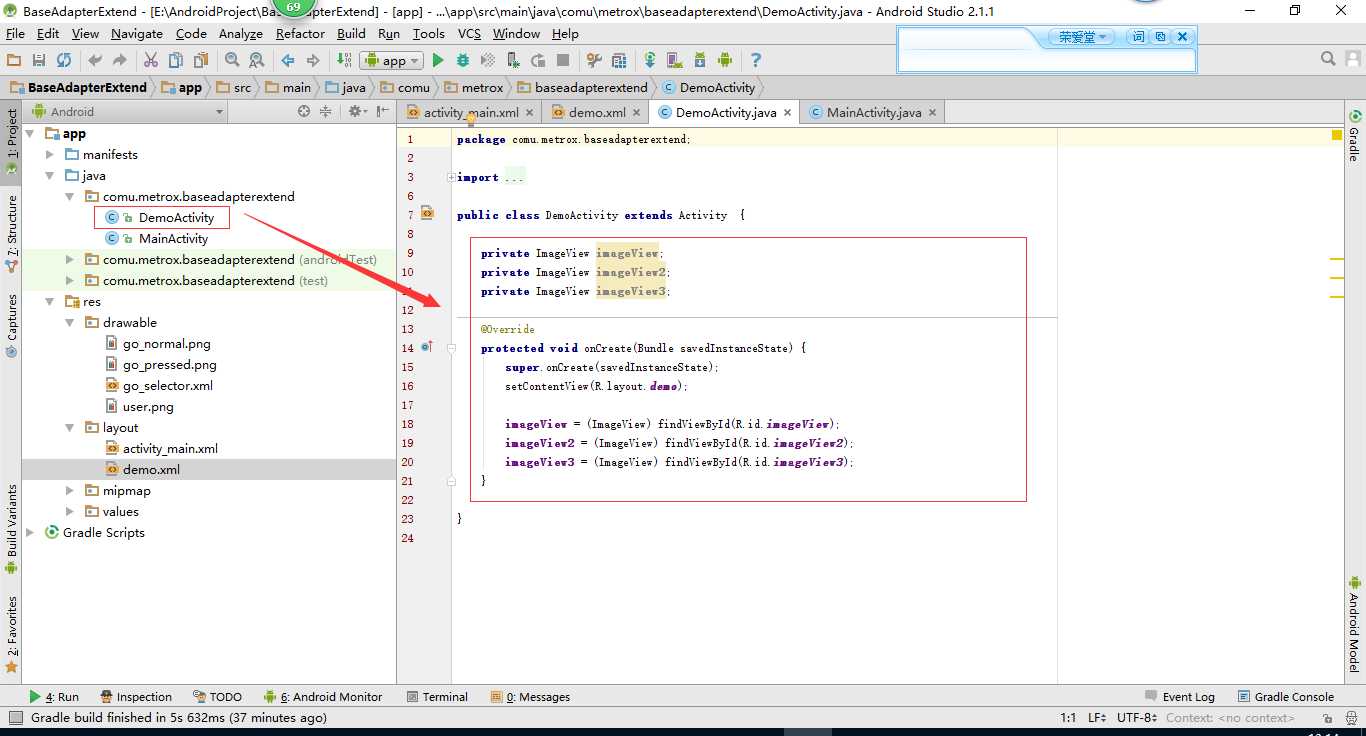Click the Cut scissors icon
The width and height of the screenshot is (1366, 736).
pyautogui.click(x=151, y=60)
